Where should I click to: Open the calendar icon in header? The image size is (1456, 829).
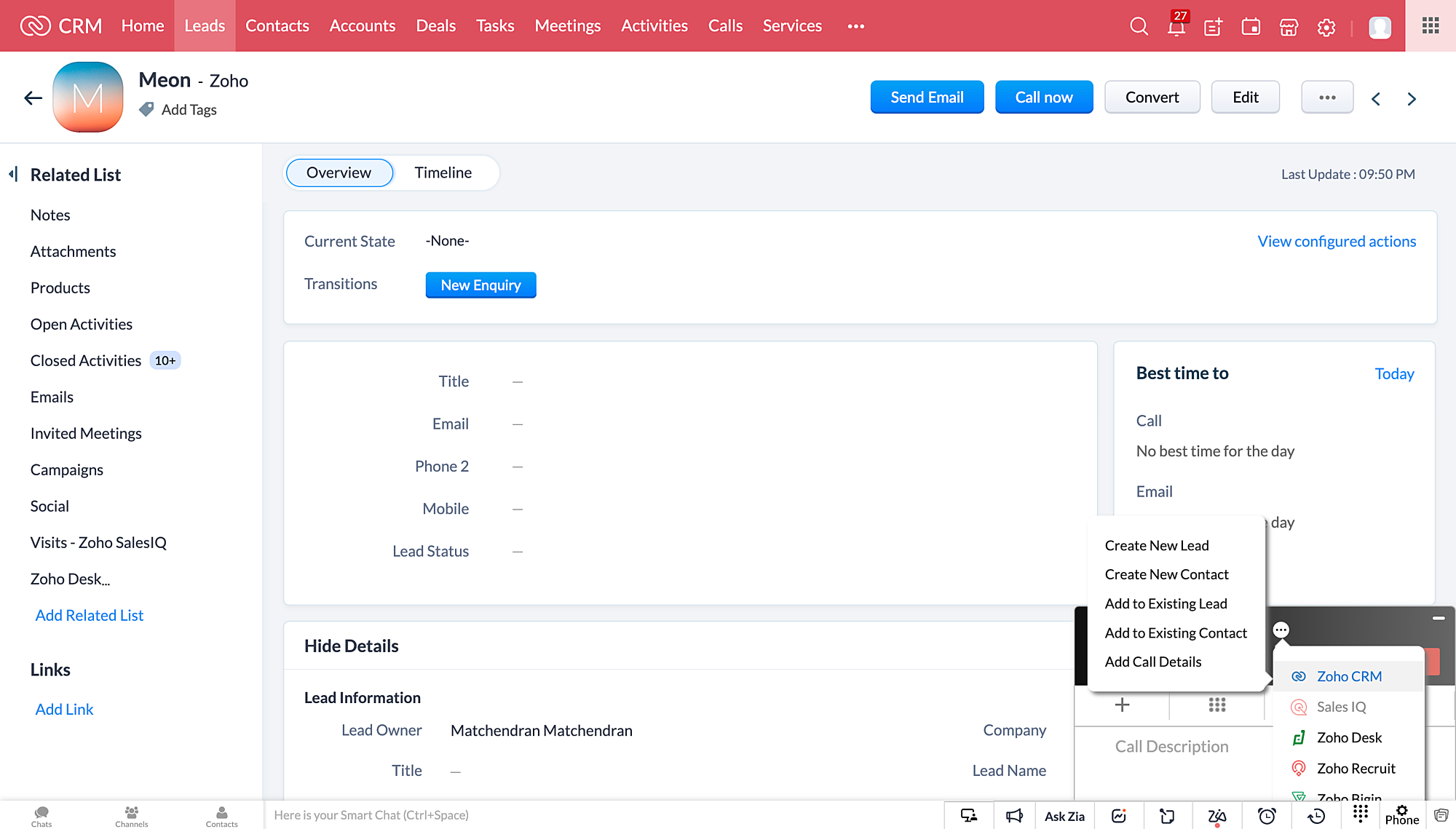1251,27
